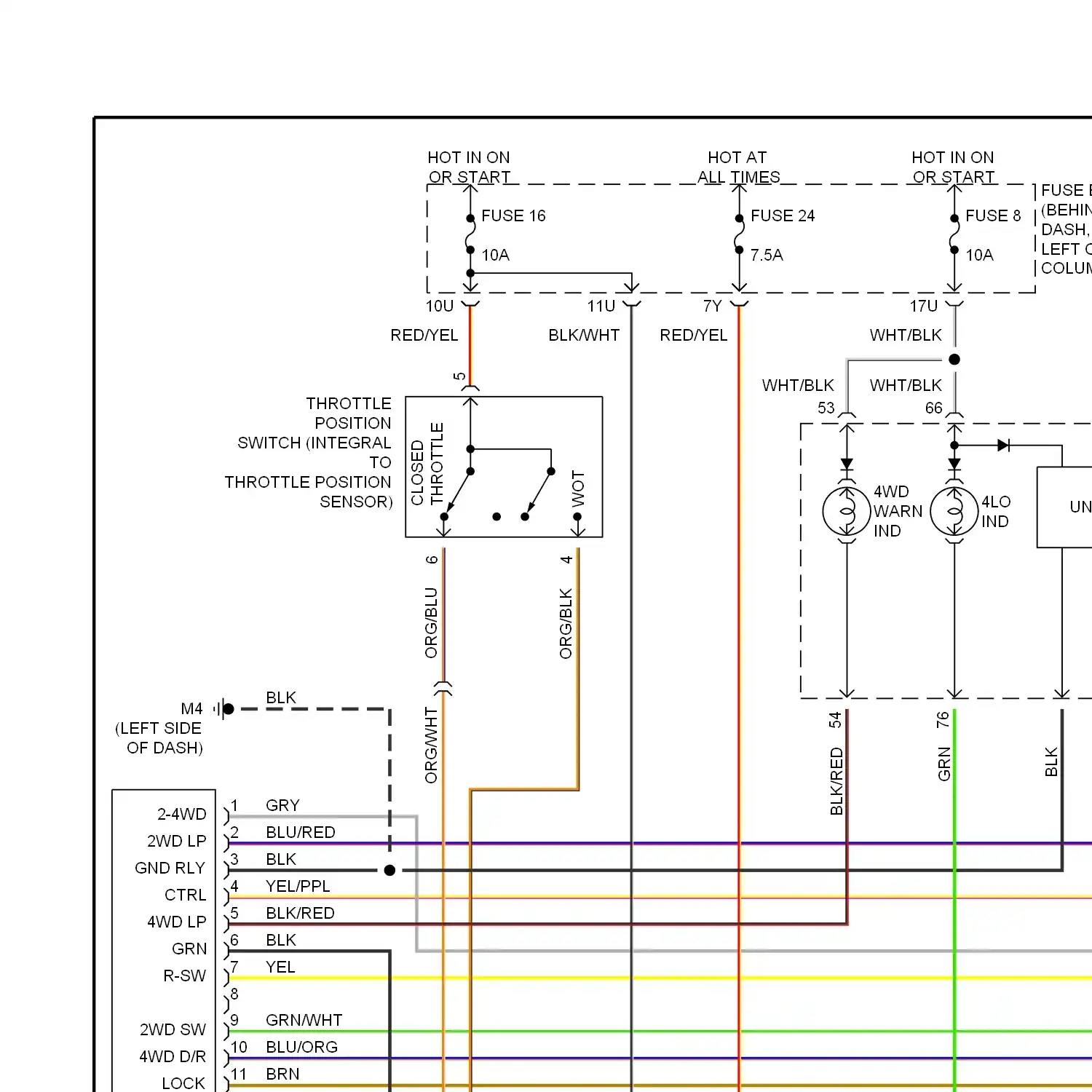Click the FUSE 8 label
Screen dimensions: 1092x1092
(993, 215)
